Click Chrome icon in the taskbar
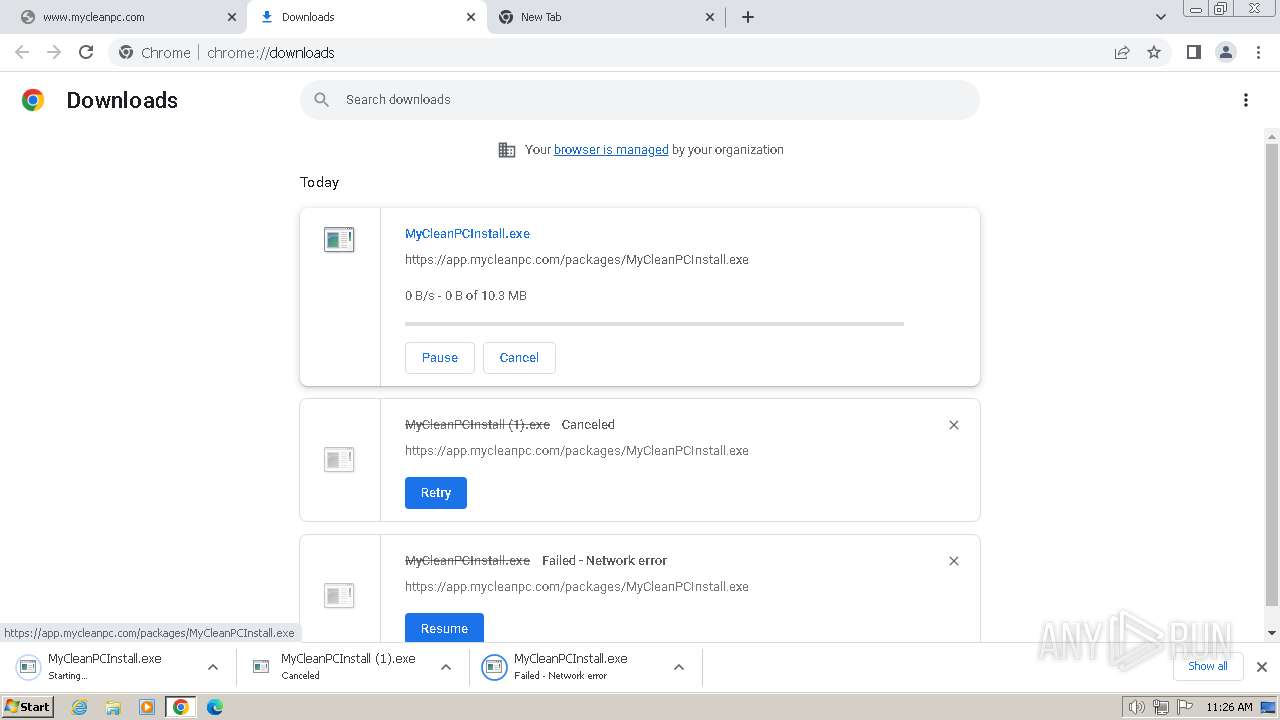 point(181,707)
